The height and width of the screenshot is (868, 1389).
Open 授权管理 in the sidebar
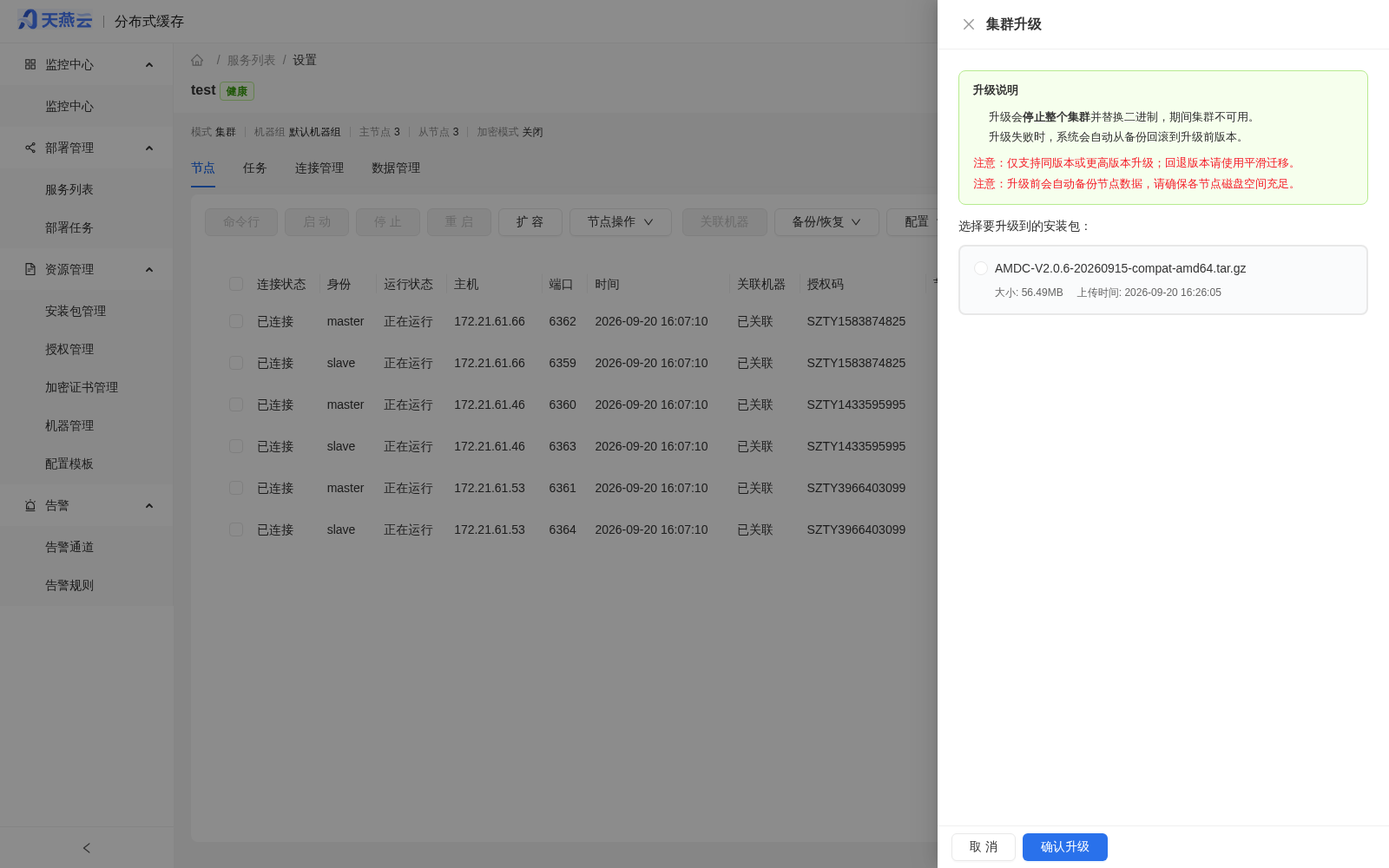[87, 349]
